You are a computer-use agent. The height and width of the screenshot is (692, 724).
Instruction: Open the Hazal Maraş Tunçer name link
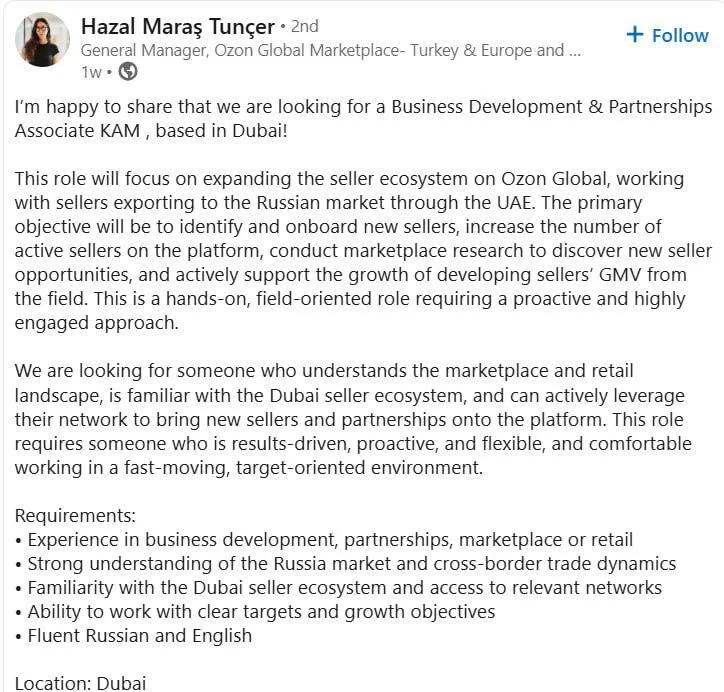(x=177, y=25)
